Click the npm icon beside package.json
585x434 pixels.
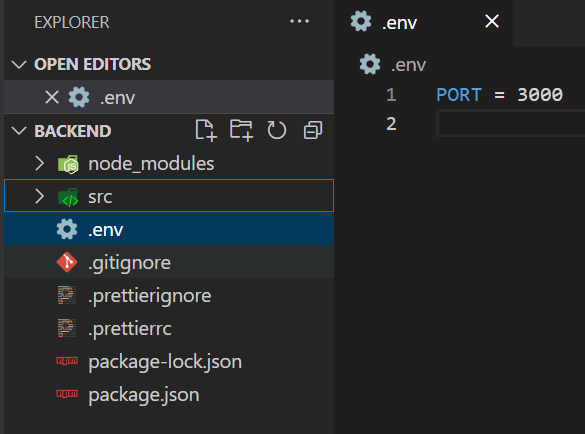pyautogui.click(x=67, y=393)
